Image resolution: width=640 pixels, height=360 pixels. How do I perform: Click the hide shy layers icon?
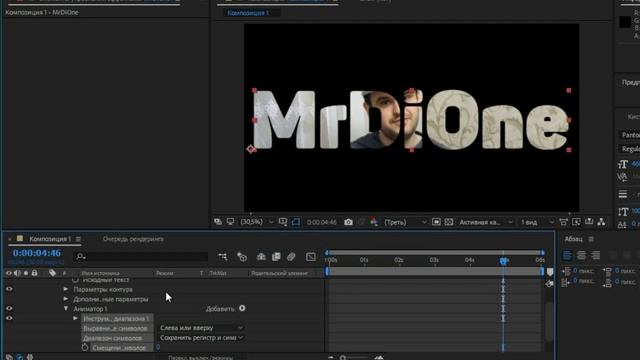click(261, 257)
